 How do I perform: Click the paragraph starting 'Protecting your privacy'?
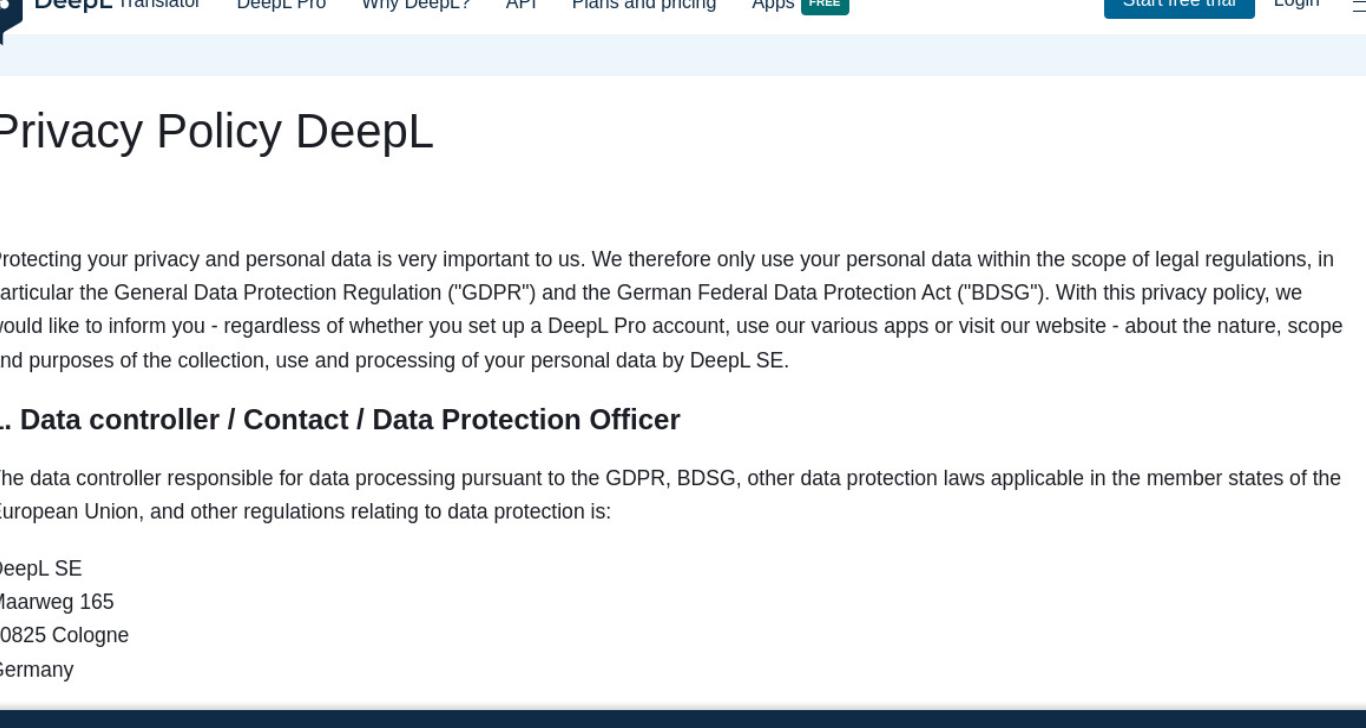(x=670, y=310)
